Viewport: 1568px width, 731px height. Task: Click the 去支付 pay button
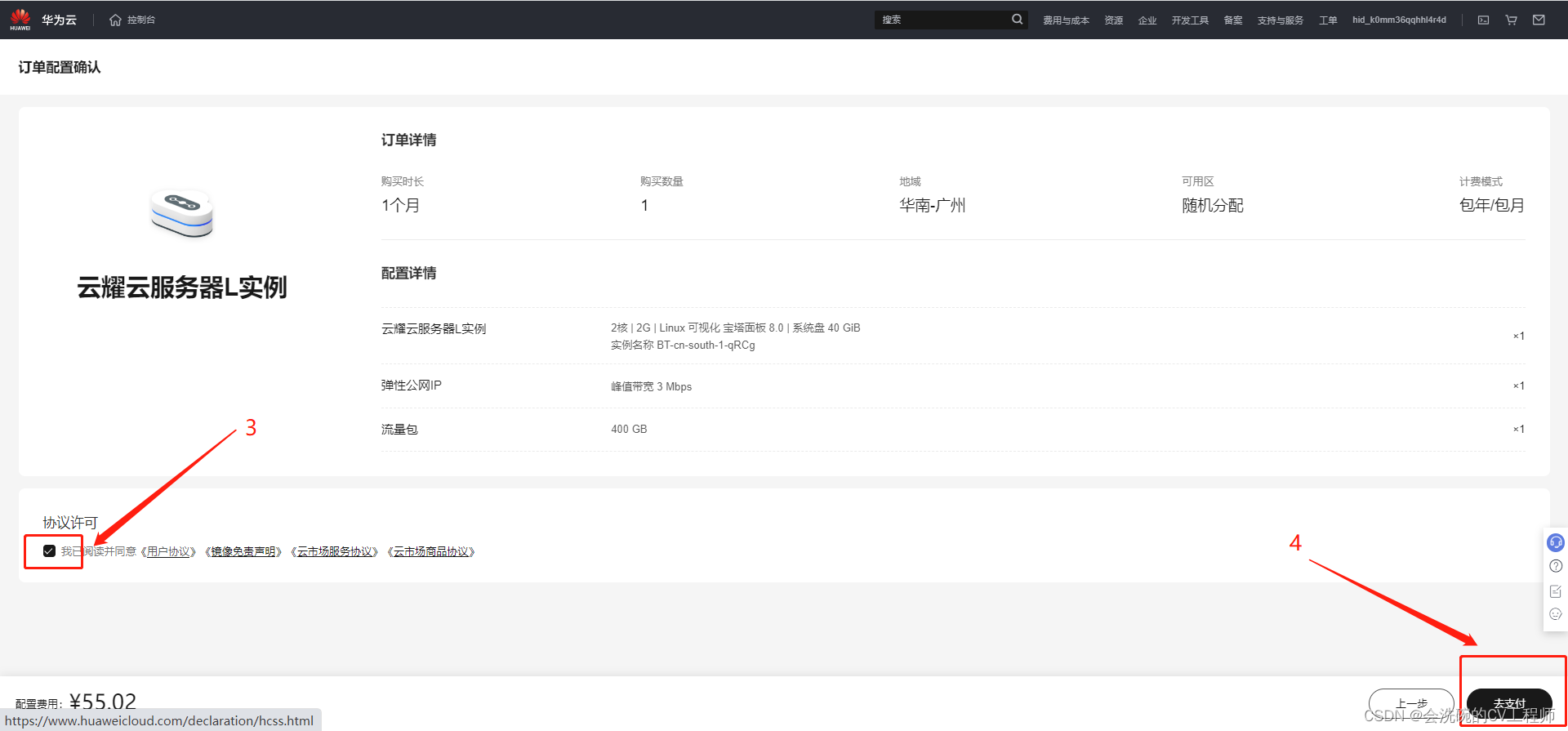(1509, 703)
